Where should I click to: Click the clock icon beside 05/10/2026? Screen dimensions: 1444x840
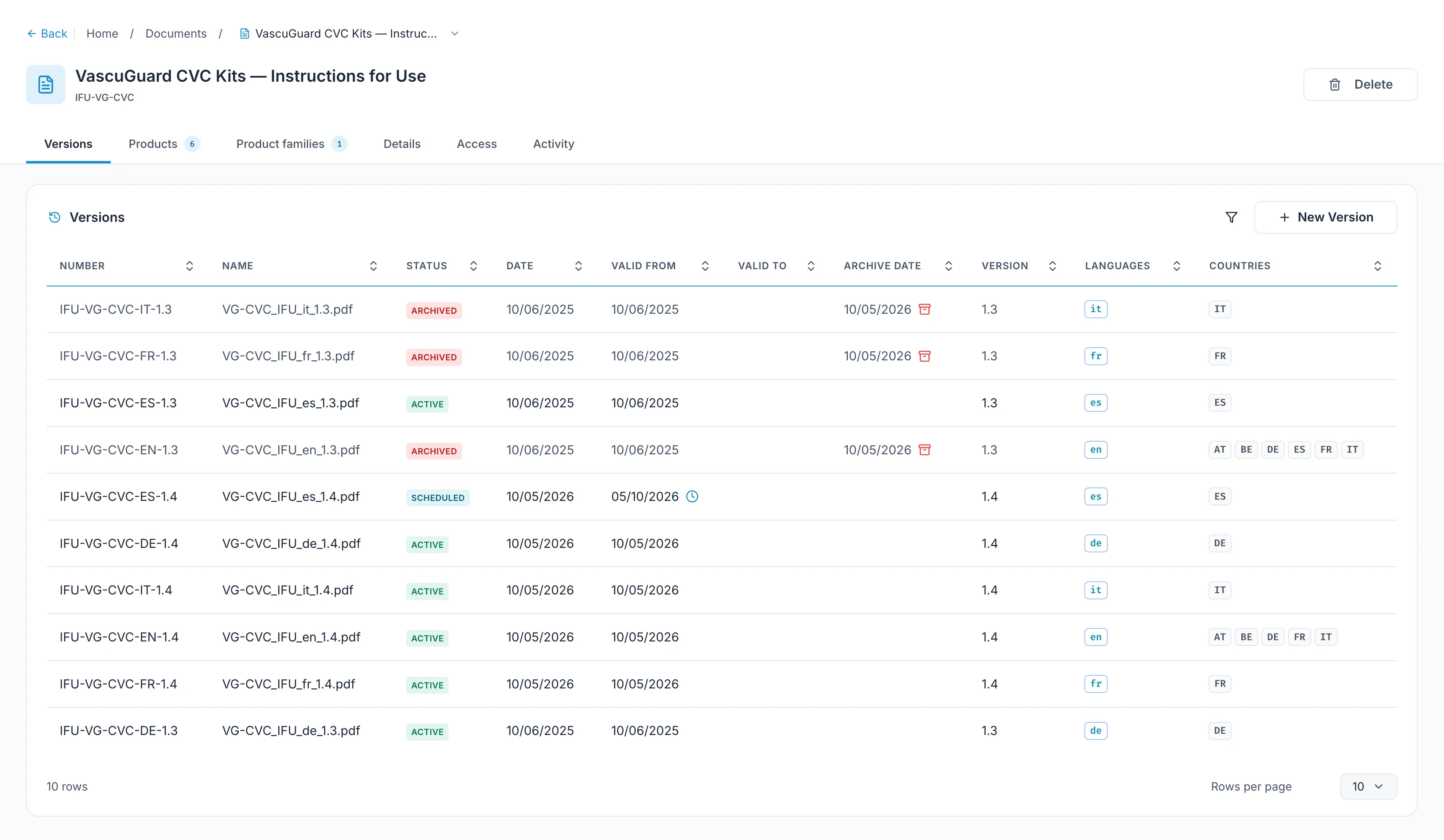tap(692, 497)
